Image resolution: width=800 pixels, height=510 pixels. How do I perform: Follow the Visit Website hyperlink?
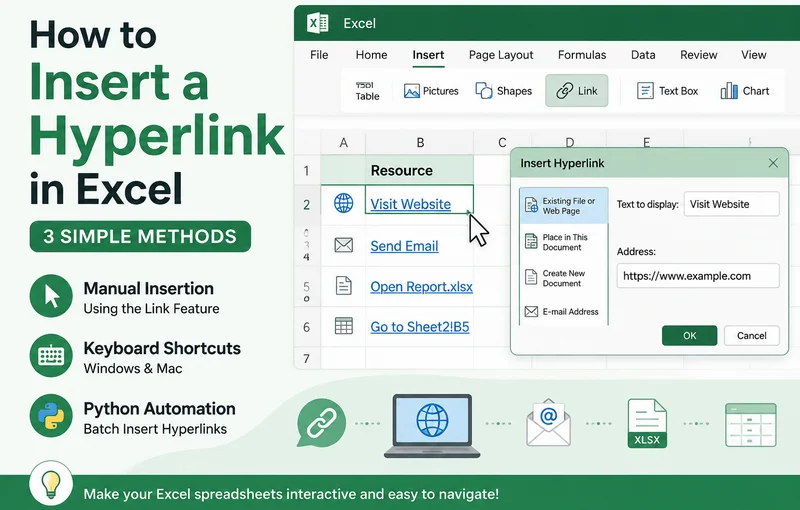pyautogui.click(x=410, y=204)
